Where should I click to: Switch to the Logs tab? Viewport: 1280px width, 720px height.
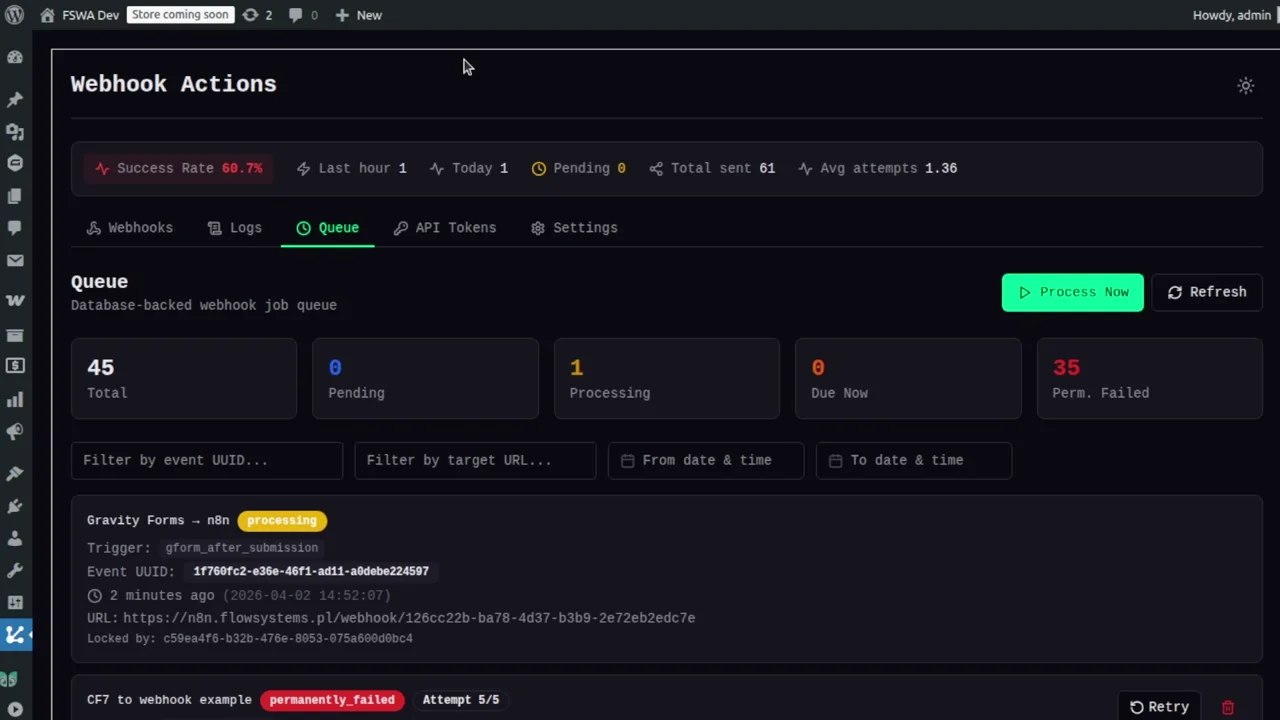click(235, 228)
